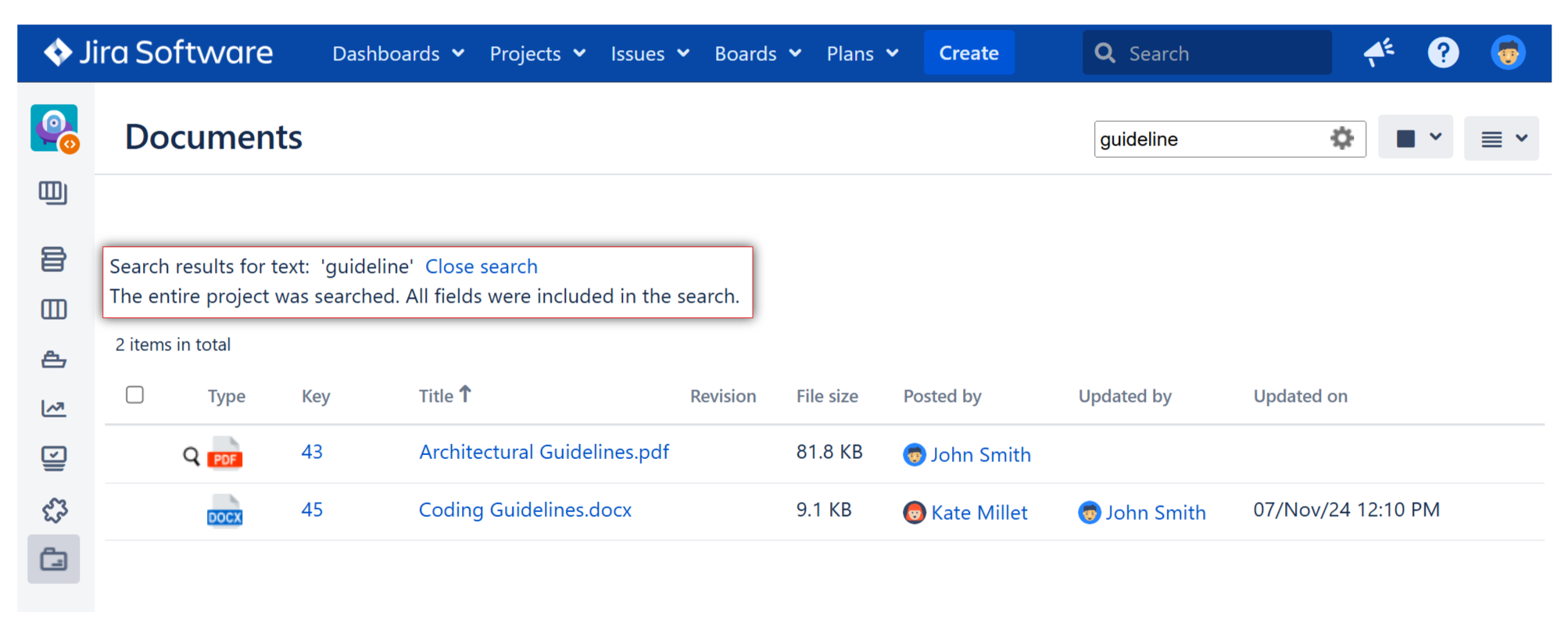Screen dimensions: 1568x638
Task: Open the reports chart icon in sidebar
Action: (x=53, y=408)
